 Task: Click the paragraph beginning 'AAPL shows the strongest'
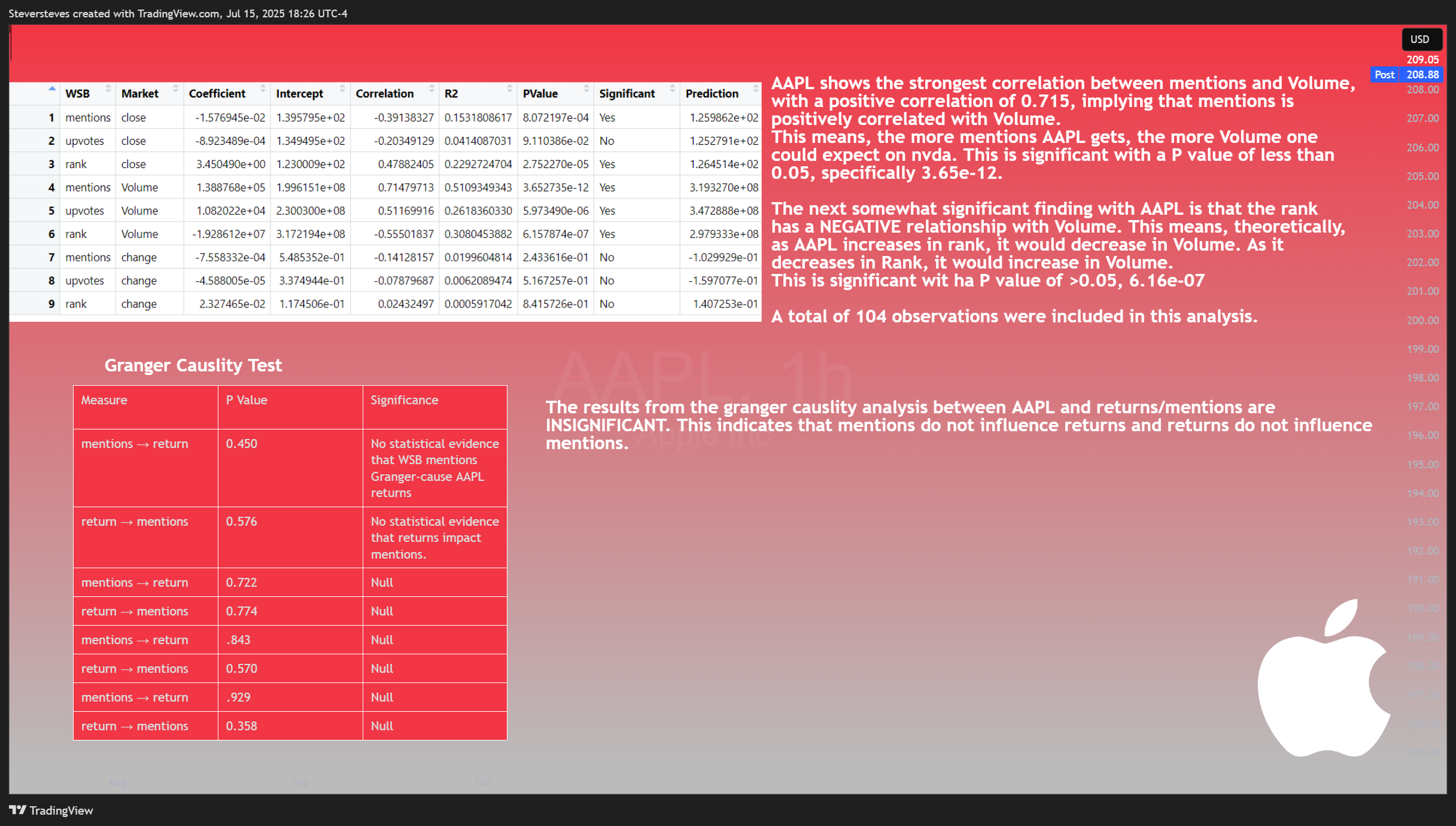1063,128
